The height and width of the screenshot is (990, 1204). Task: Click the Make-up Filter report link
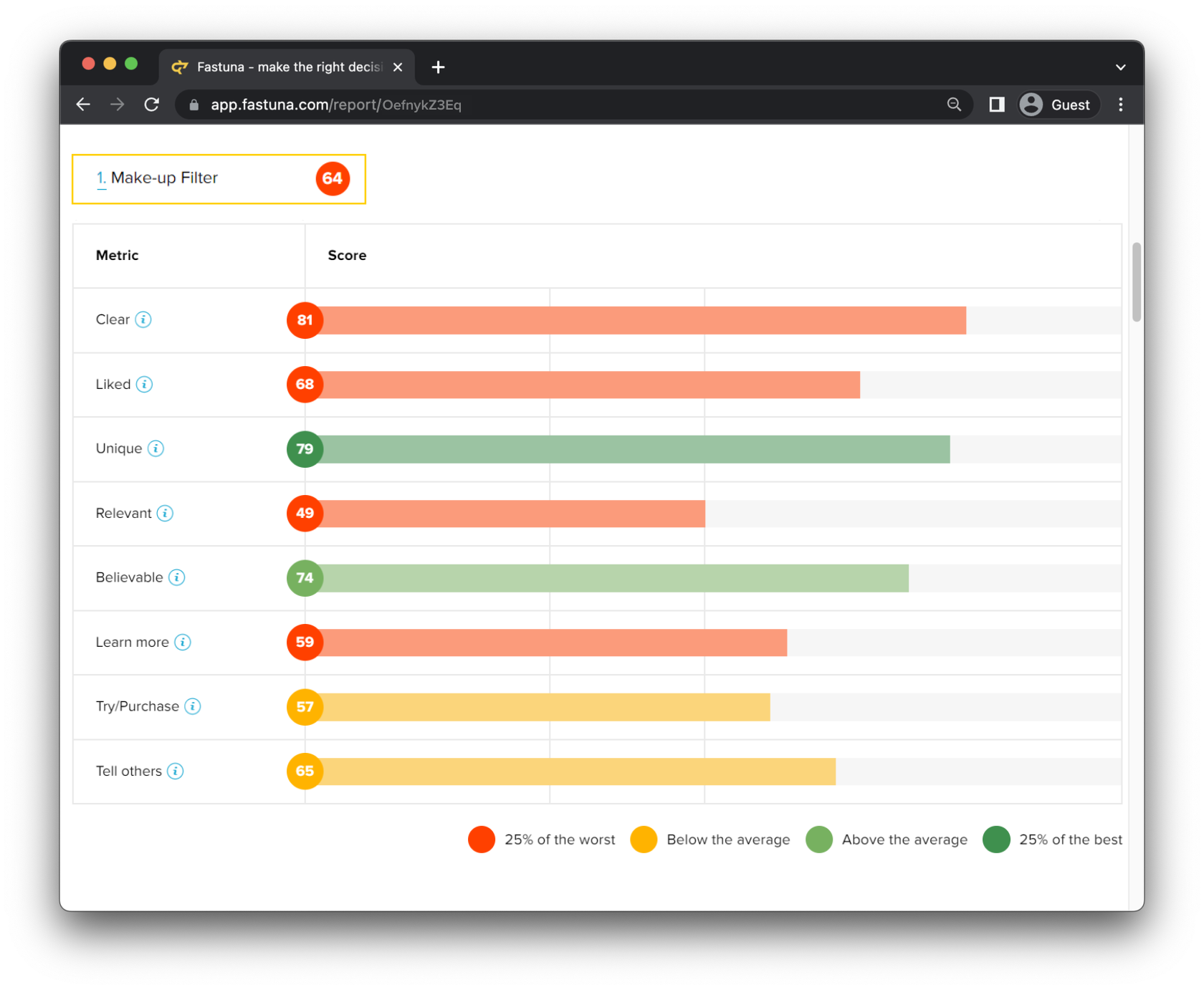(164, 178)
